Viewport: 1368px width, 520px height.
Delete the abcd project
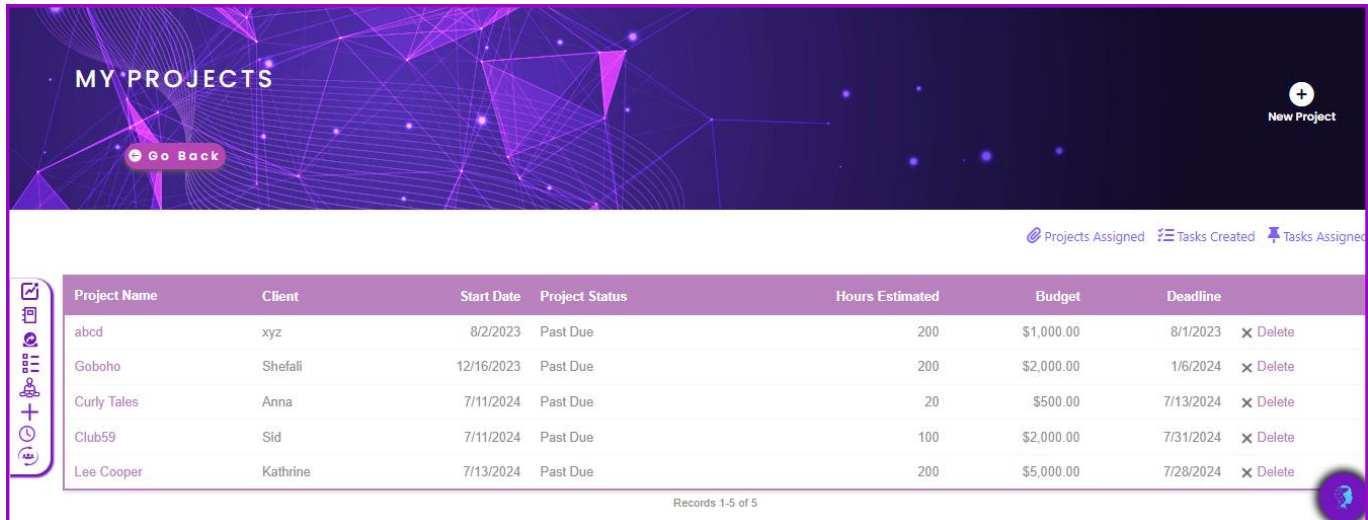coord(1267,332)
